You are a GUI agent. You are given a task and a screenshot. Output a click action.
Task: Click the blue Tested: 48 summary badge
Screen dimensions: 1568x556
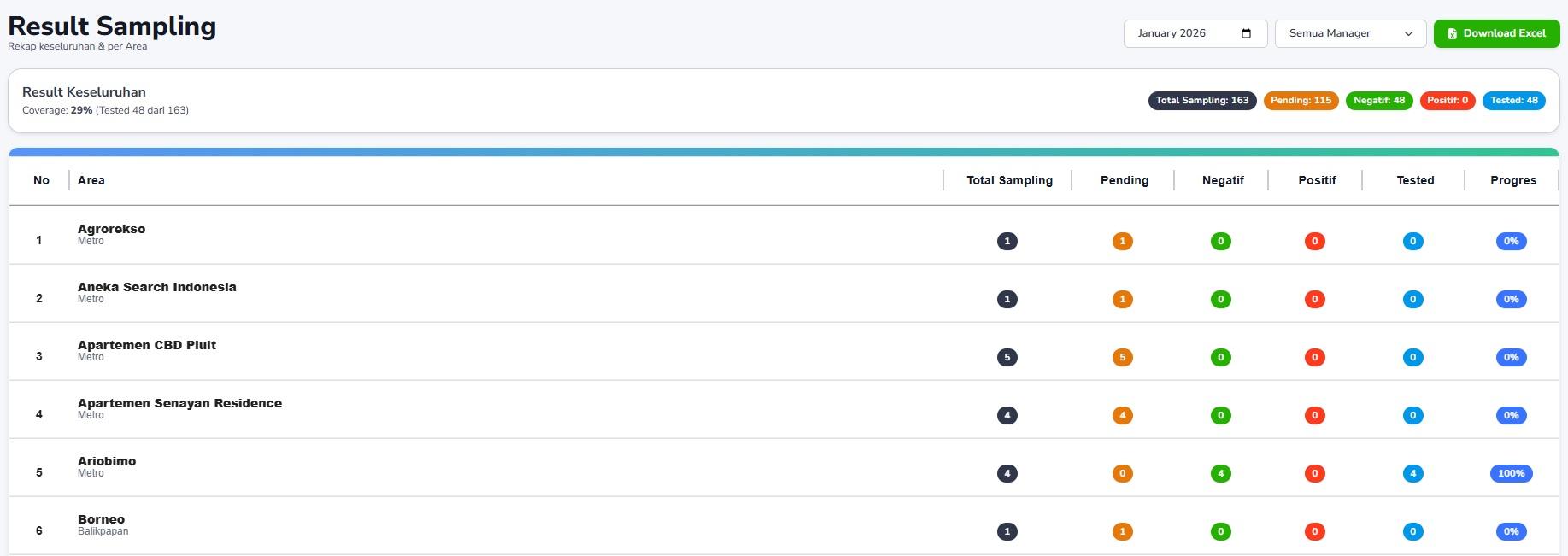coord(1513,101)
